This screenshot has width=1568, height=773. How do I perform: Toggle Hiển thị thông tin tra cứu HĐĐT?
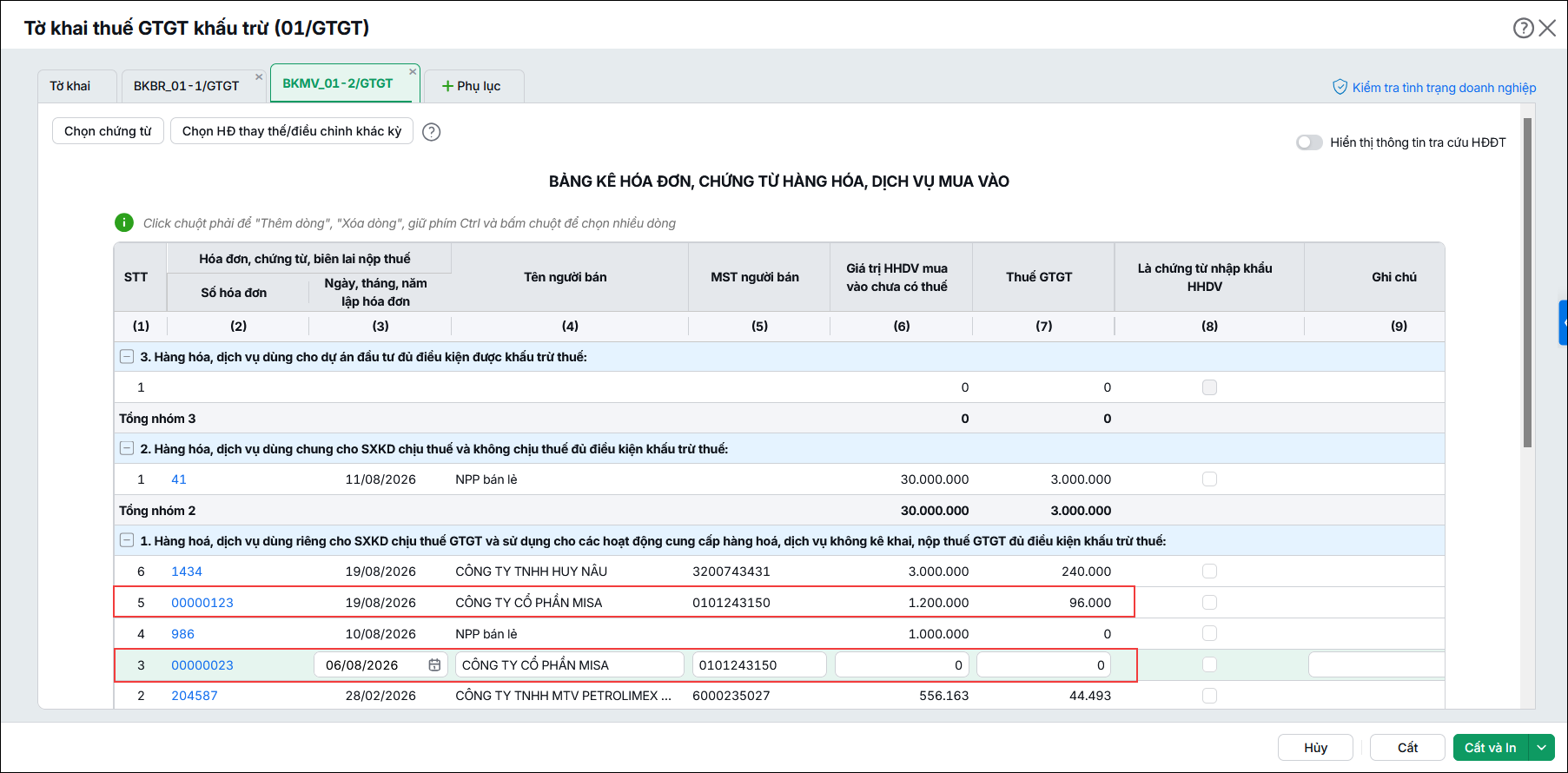click(x=1309, y=142)
